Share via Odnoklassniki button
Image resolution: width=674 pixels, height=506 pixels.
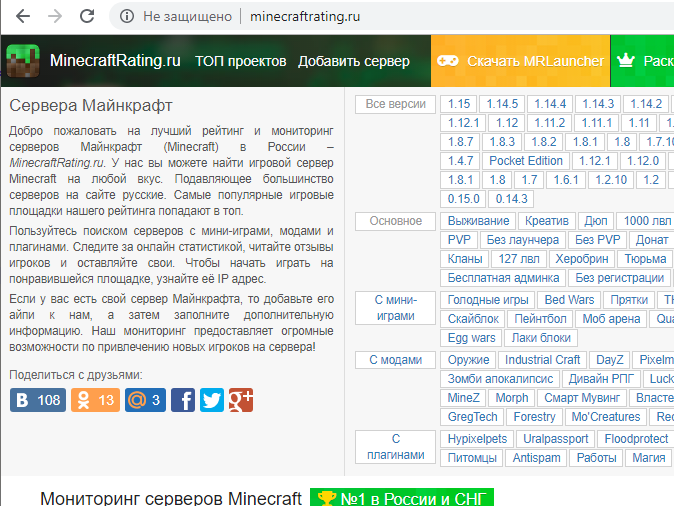(x=97, y=400)
